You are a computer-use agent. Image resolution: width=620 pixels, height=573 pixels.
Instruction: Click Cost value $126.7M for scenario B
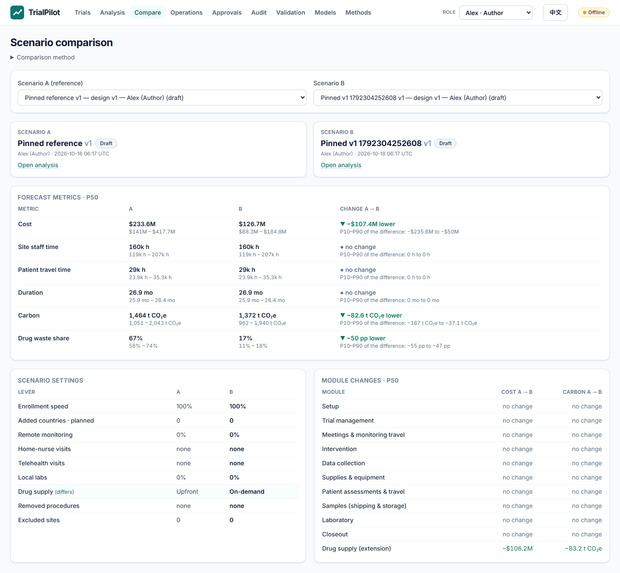pos(252,224)
